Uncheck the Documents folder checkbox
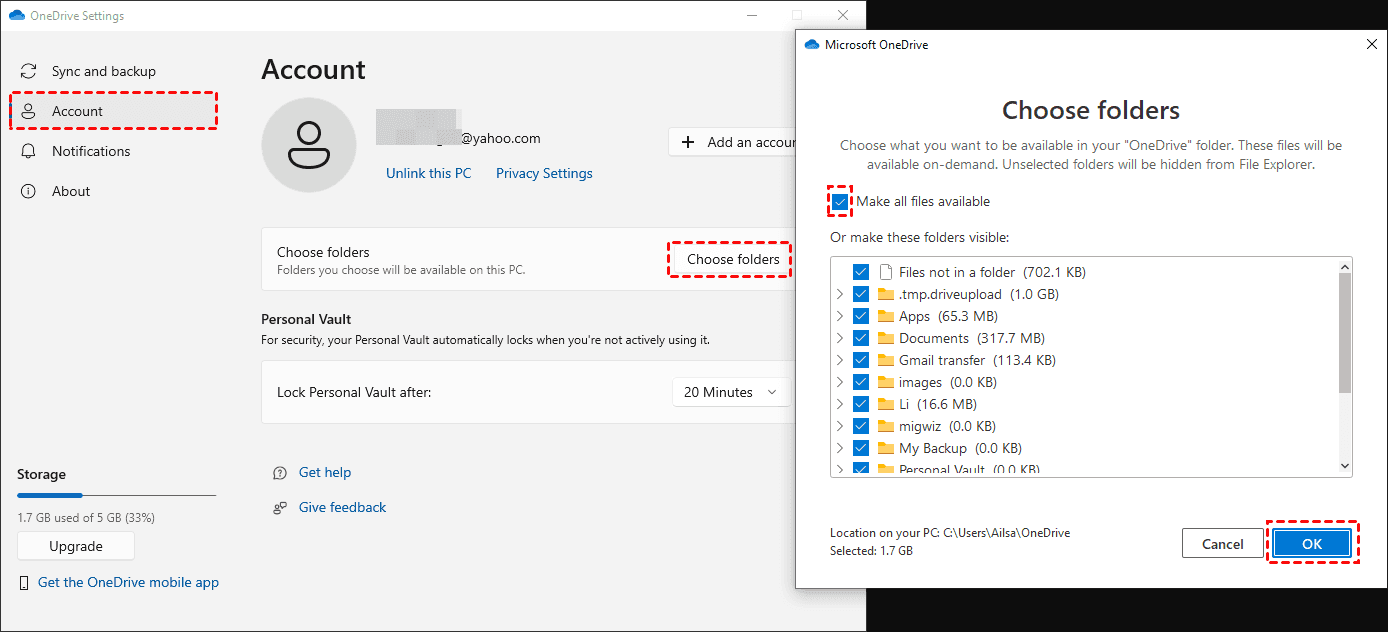 [x=861, y=337]
